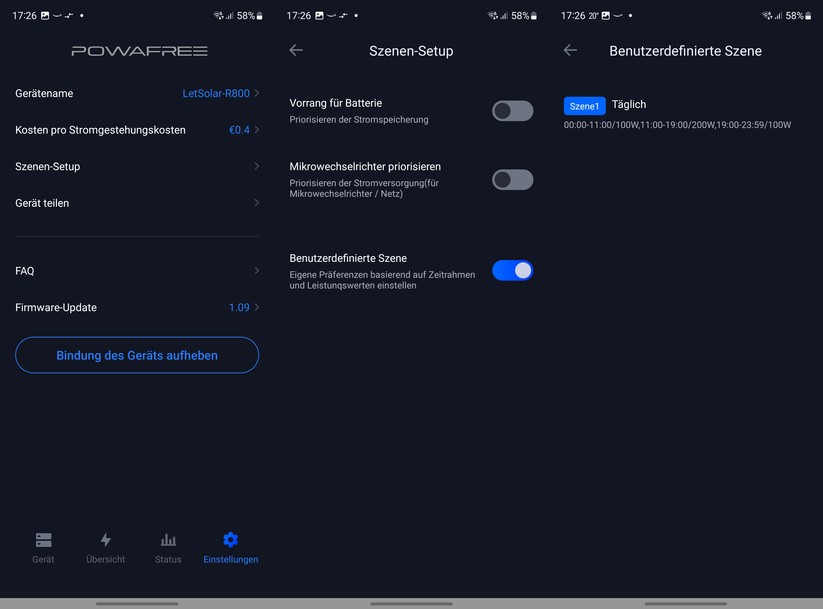
Task: Expand the Gerätename row chevron
Action: pyautogui.click(x=257, y=93)
